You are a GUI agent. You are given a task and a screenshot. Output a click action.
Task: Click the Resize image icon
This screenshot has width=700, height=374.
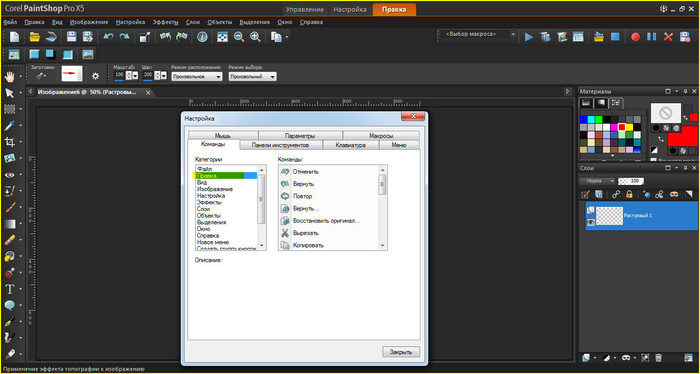[x=144, y=37]
